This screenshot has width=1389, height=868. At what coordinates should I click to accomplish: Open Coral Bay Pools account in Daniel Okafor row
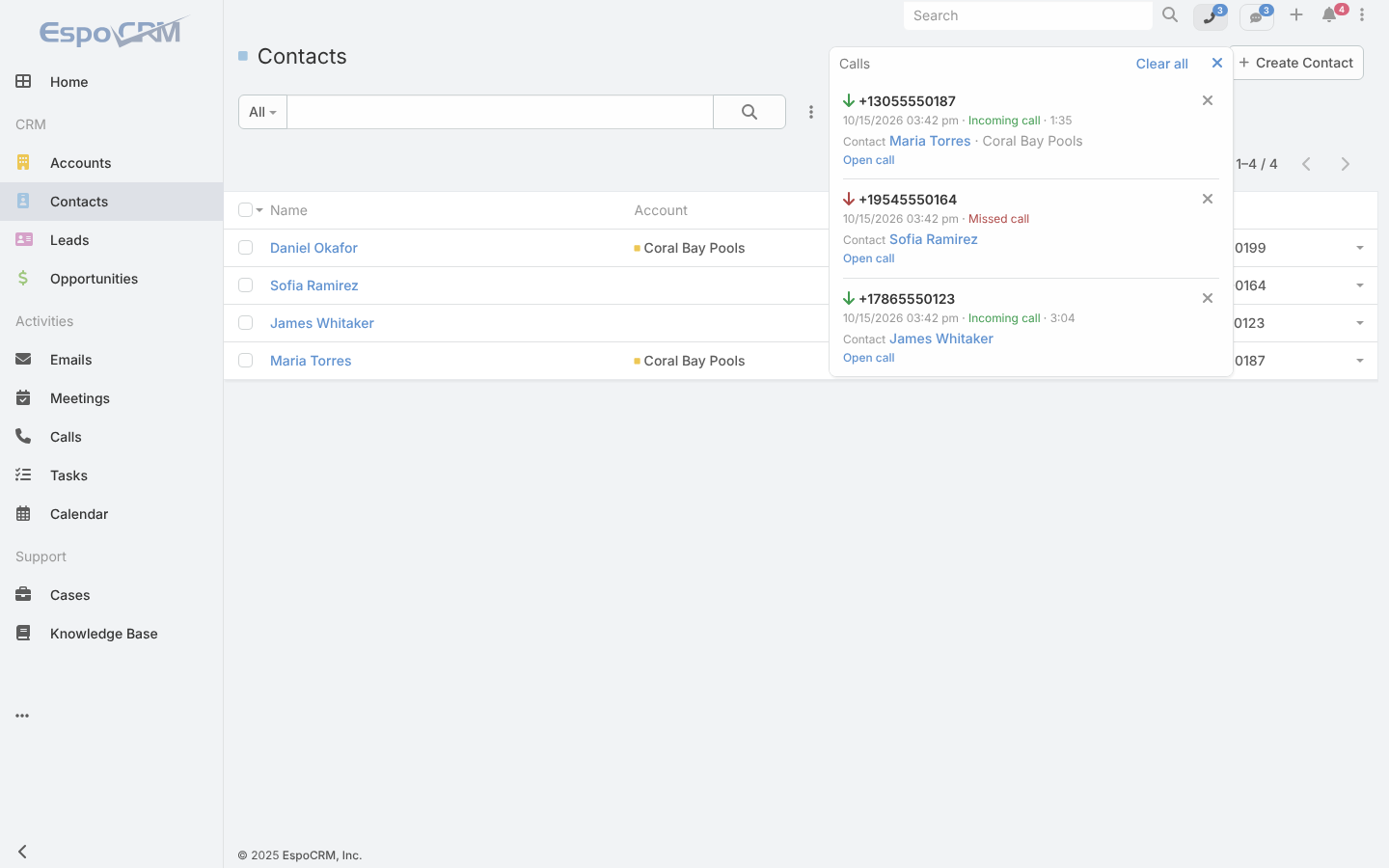click(694, 248)
